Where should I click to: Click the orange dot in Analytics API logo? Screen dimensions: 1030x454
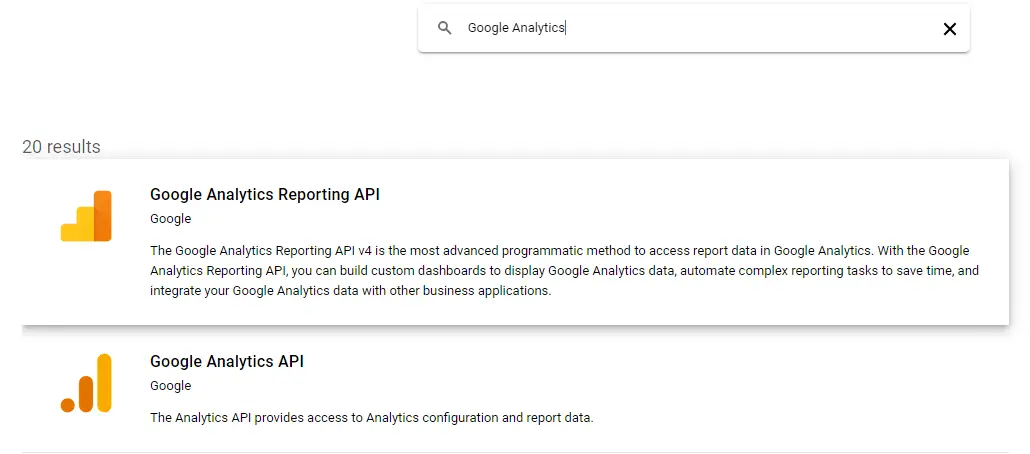(x=68, y=404)
